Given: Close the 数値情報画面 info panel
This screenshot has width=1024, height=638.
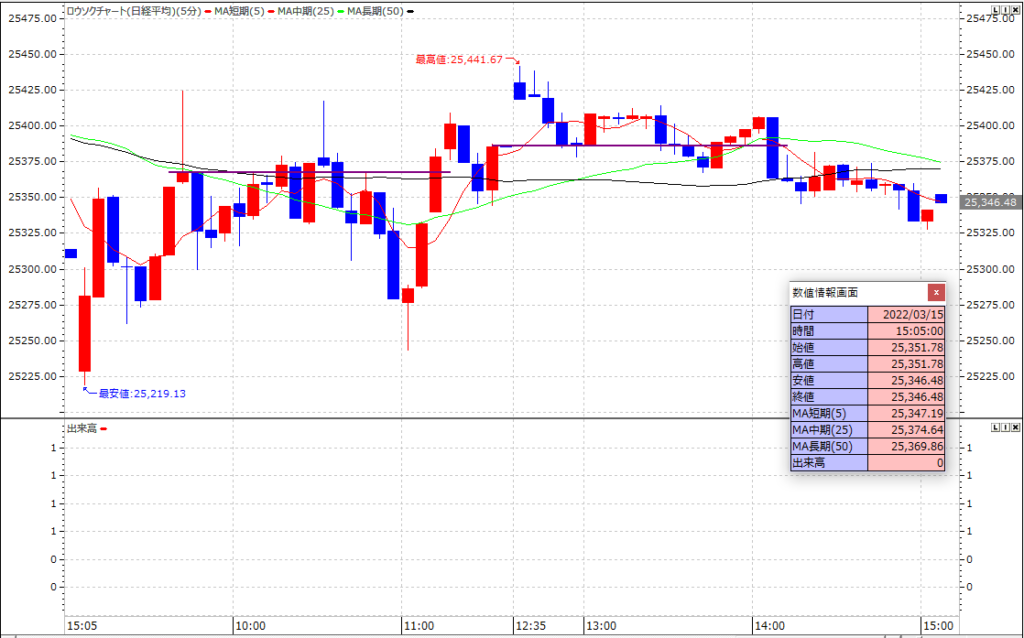Looking at the screenshot, I should click(x=936, y=293).
